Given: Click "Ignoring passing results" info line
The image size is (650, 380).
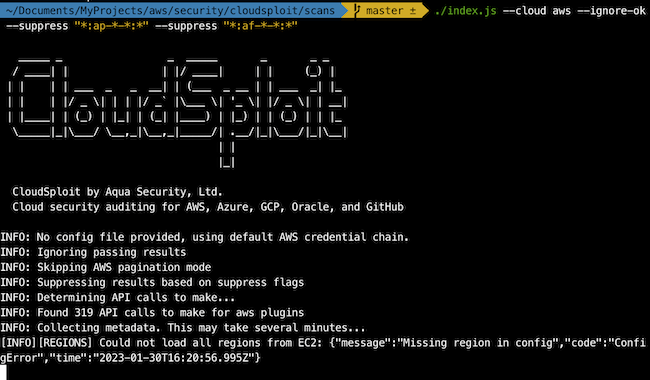Looking at the screenshot, I should click(x=93, y=252).
